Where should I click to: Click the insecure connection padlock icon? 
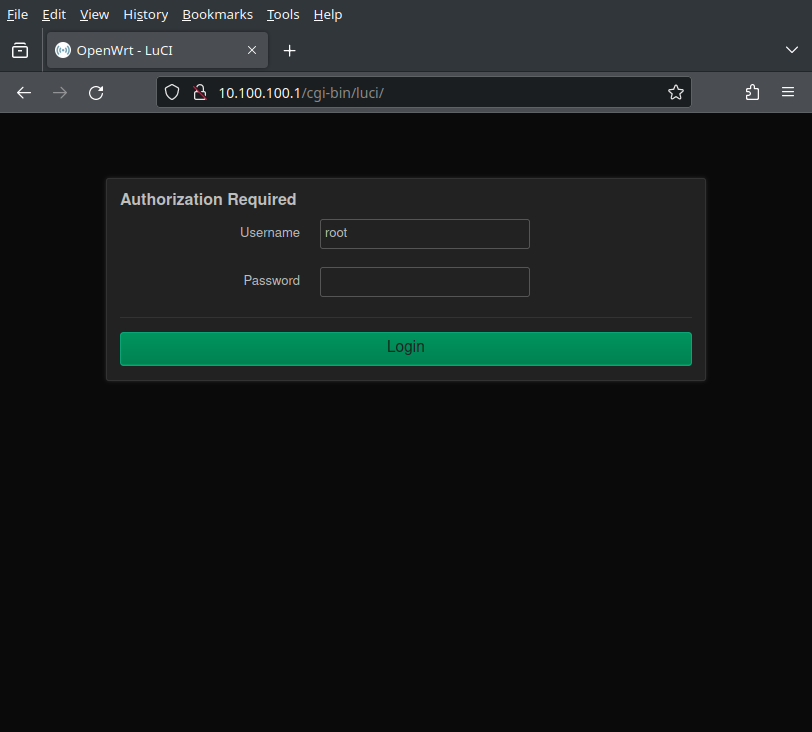(200, 93)
